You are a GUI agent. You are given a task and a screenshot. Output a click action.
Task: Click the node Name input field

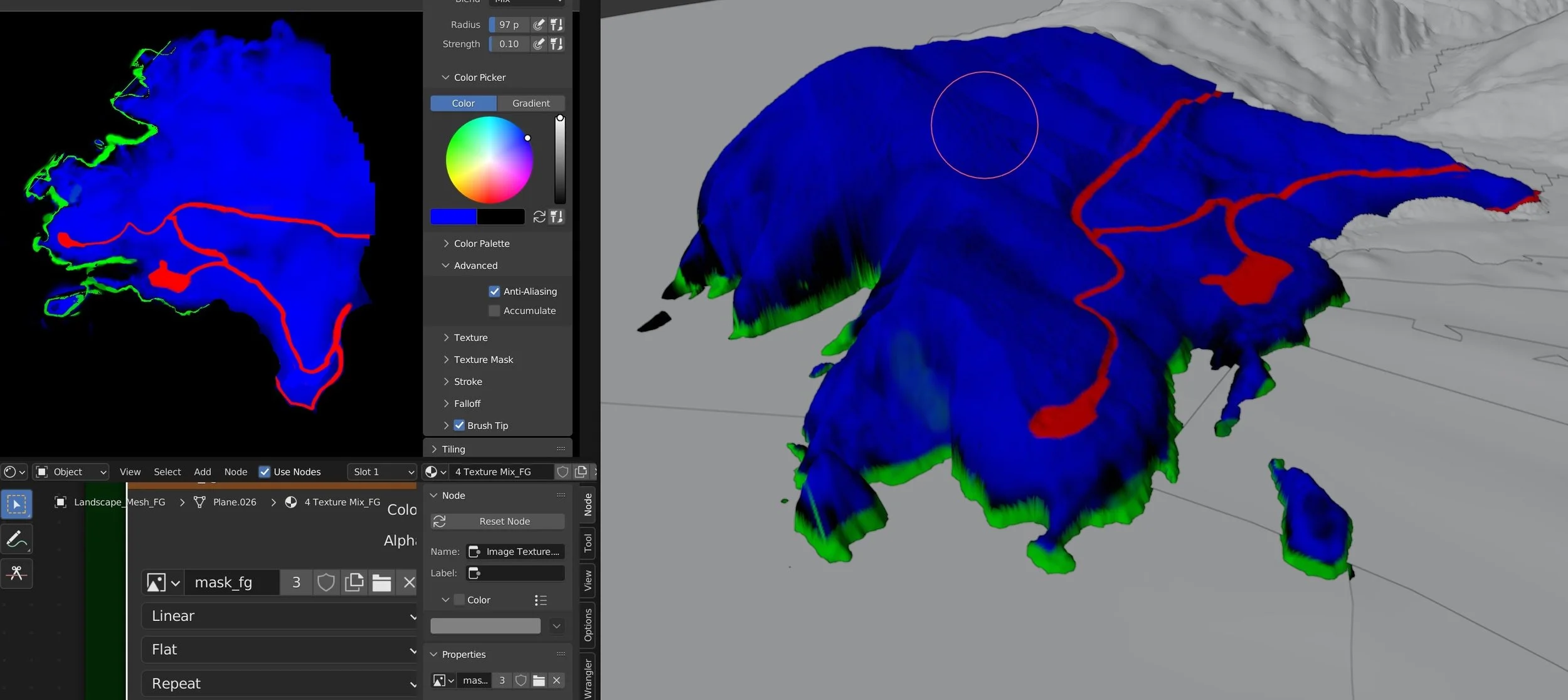(515, 551)
